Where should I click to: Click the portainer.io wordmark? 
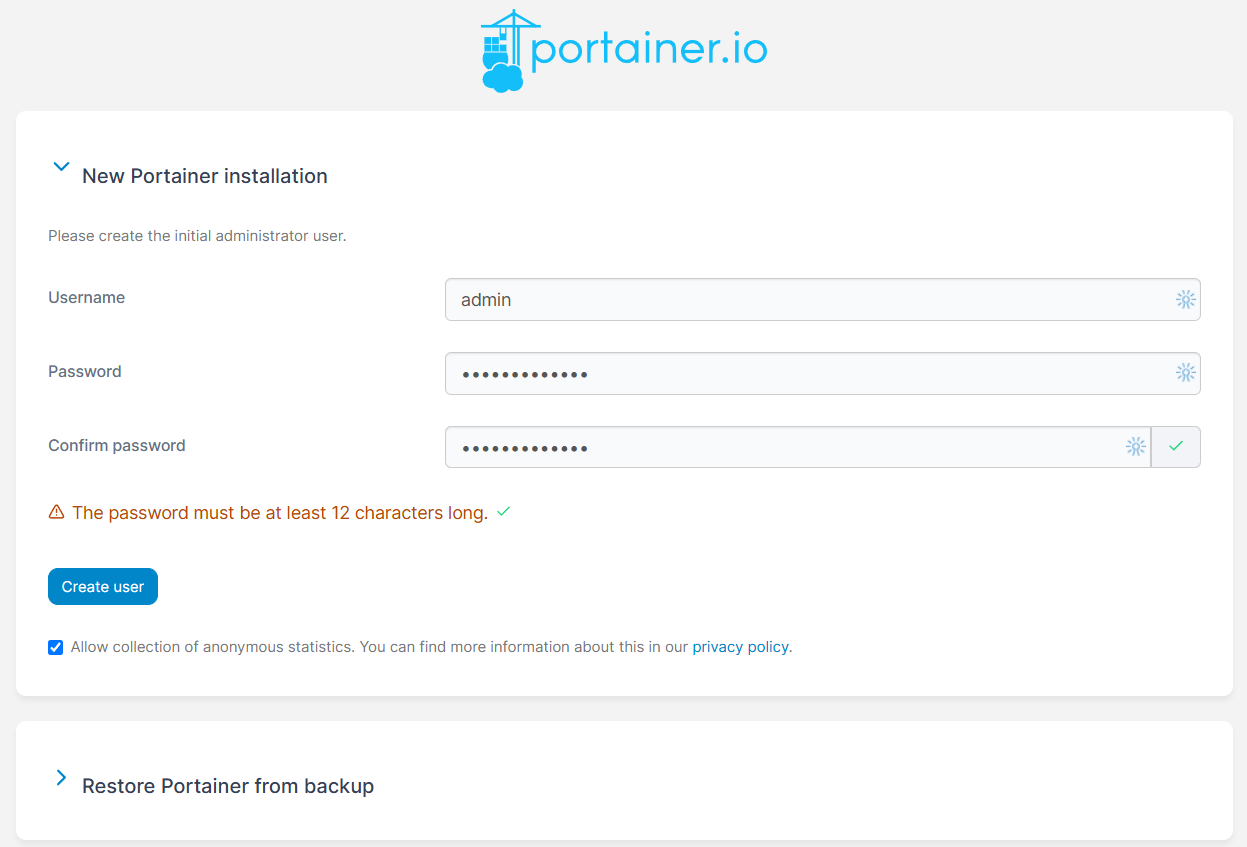coord(650,48)
